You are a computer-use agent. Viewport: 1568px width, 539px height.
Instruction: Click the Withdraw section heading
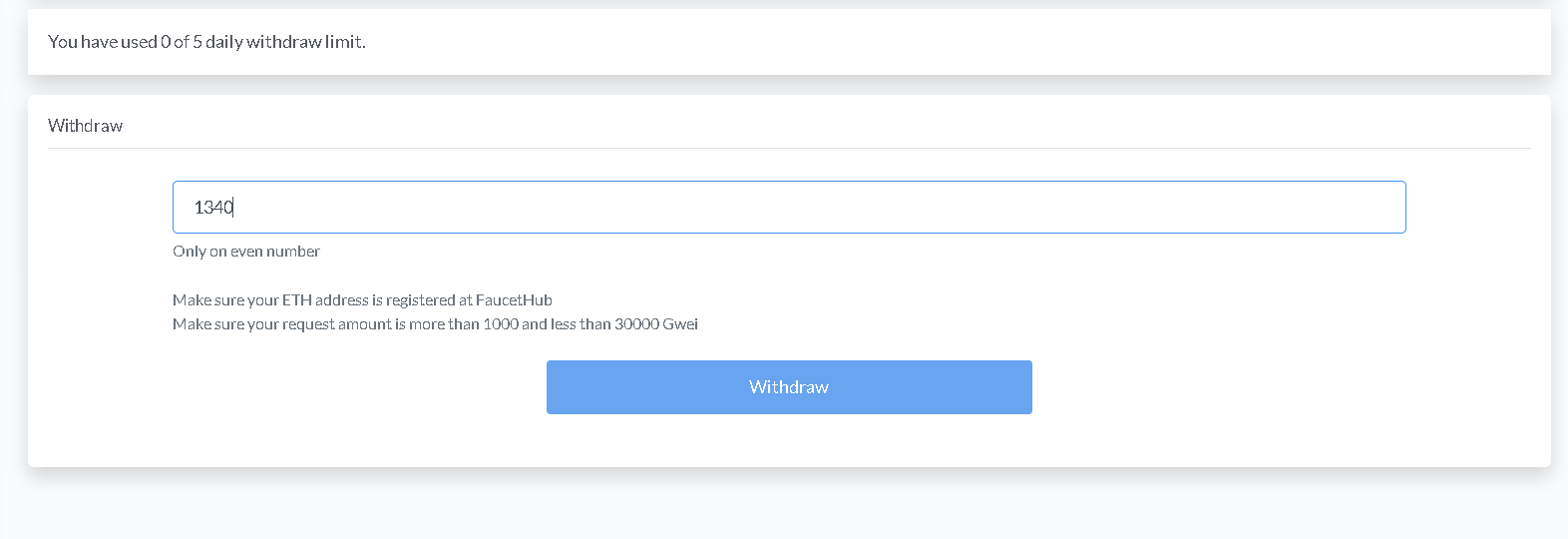(x=85, y=126)
